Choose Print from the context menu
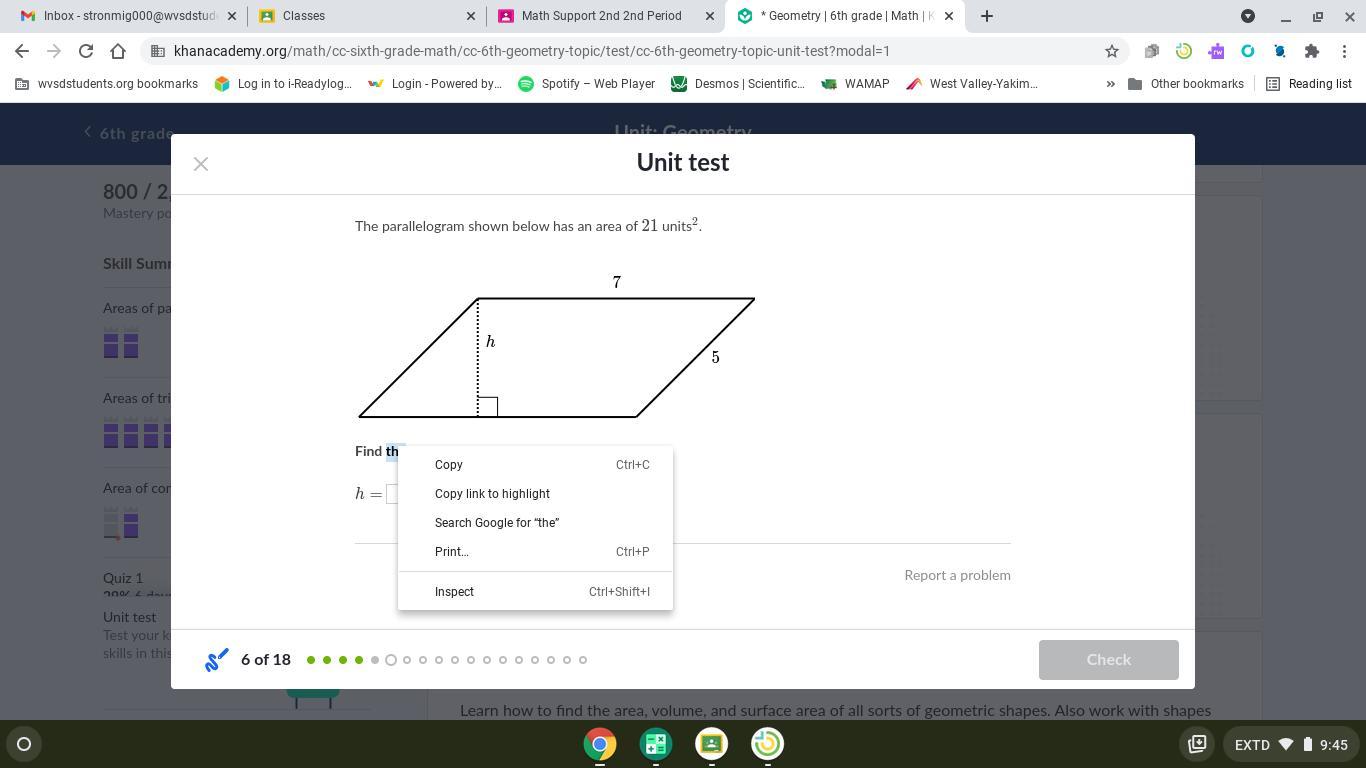The image size is (1366, 768). (x=535, y=552)
